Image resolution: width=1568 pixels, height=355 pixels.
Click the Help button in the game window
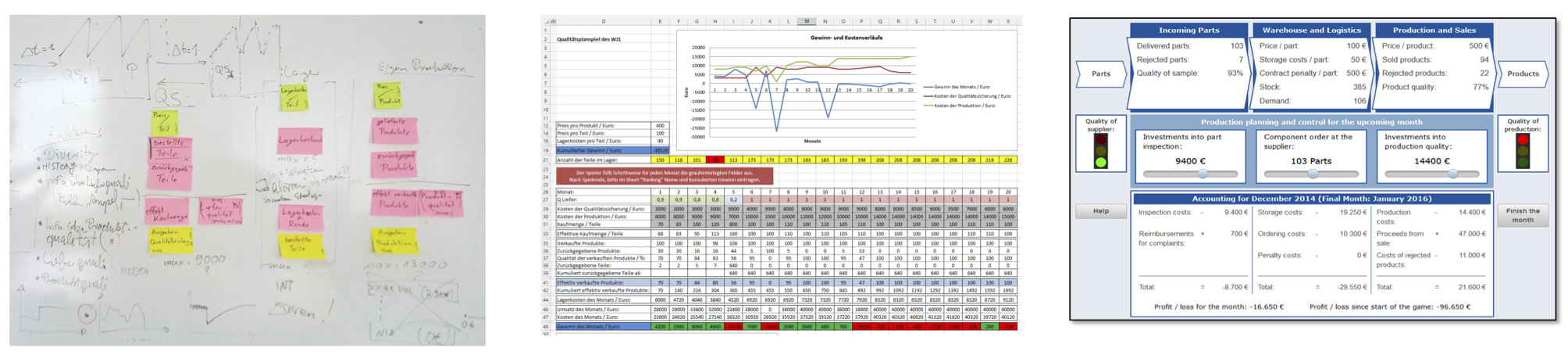pos(1100,211)
